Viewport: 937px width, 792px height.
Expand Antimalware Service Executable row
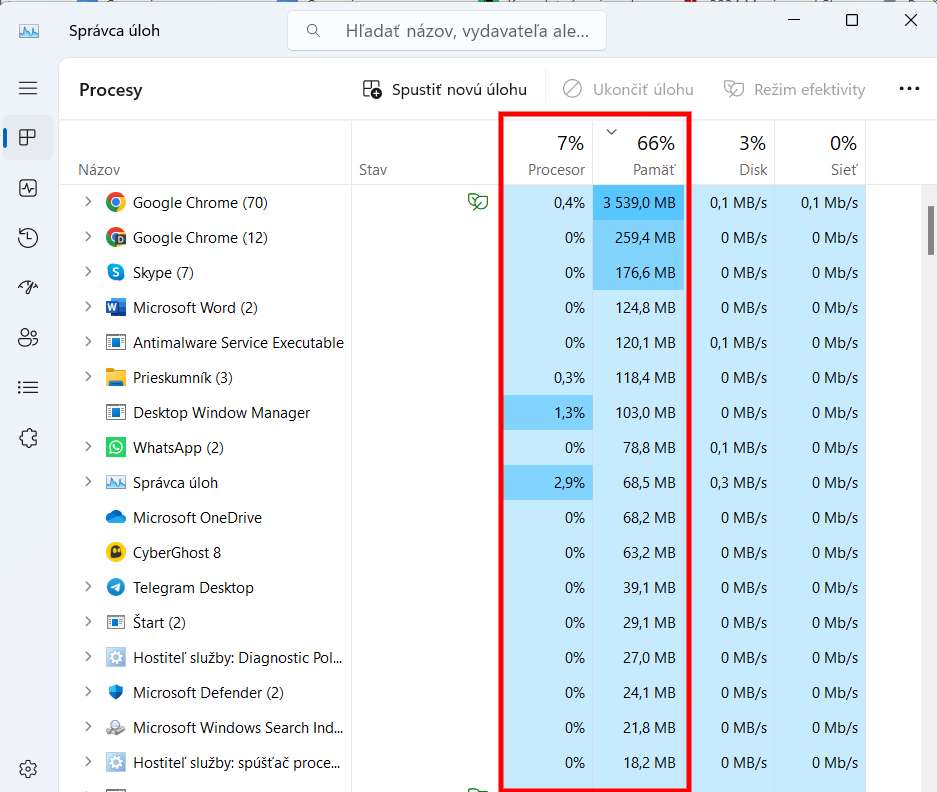coord(88,341)
